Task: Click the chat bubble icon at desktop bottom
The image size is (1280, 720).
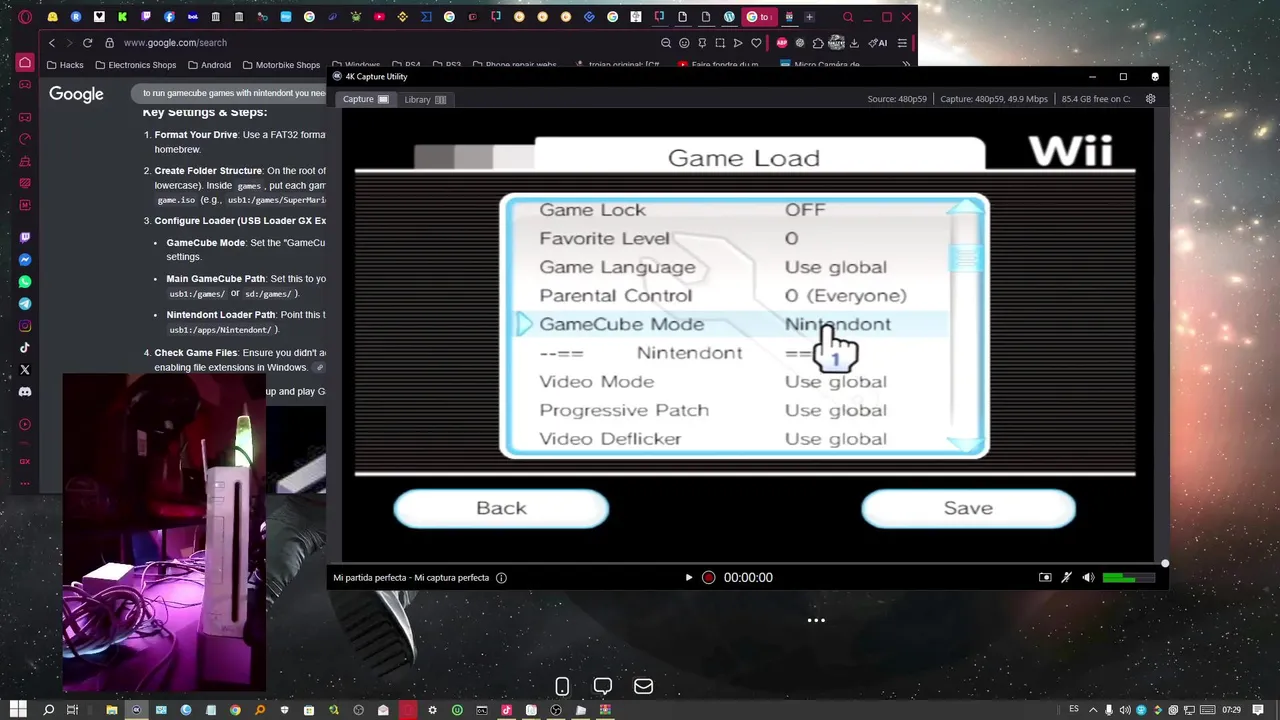Action: [x=603, y=686]
